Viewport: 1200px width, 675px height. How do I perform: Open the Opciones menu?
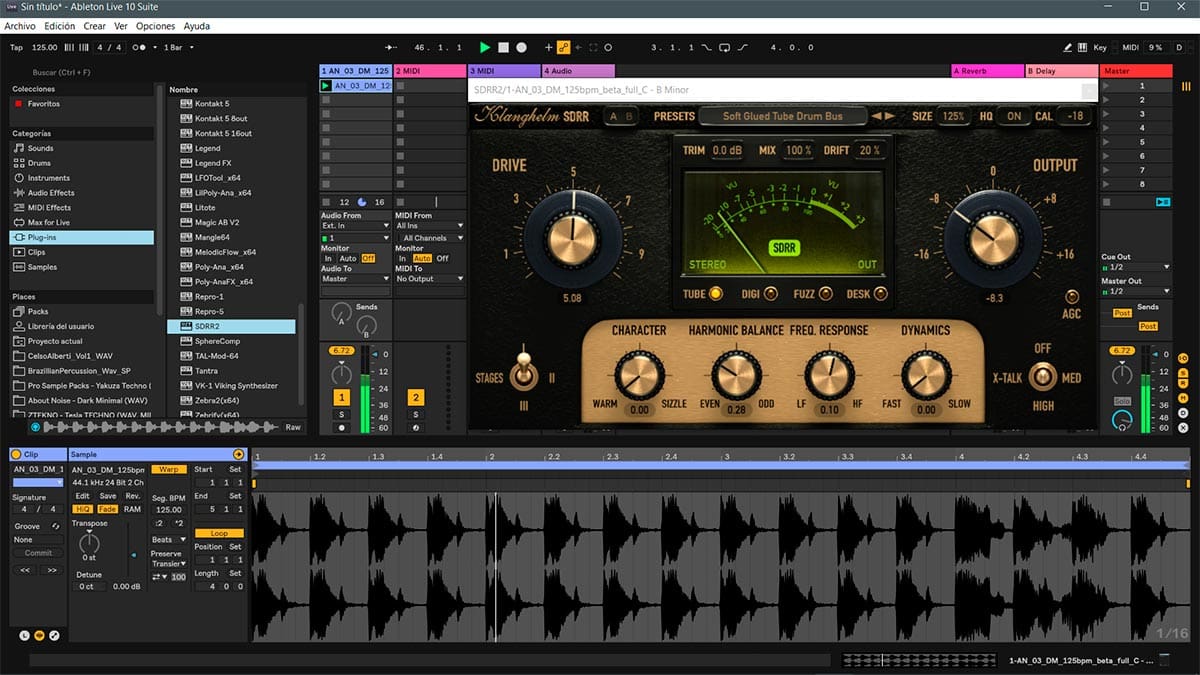(x=156, y=26)
